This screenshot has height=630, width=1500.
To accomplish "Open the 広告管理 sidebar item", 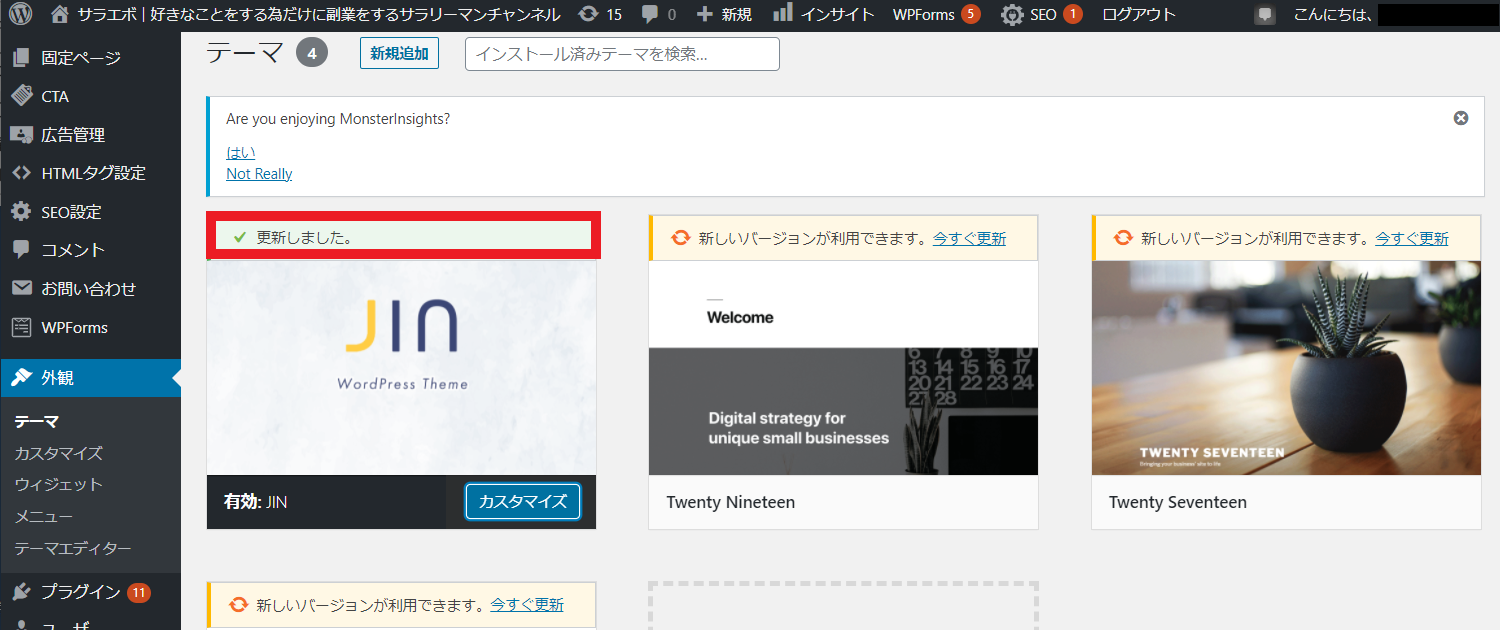I will coord(90,135).
